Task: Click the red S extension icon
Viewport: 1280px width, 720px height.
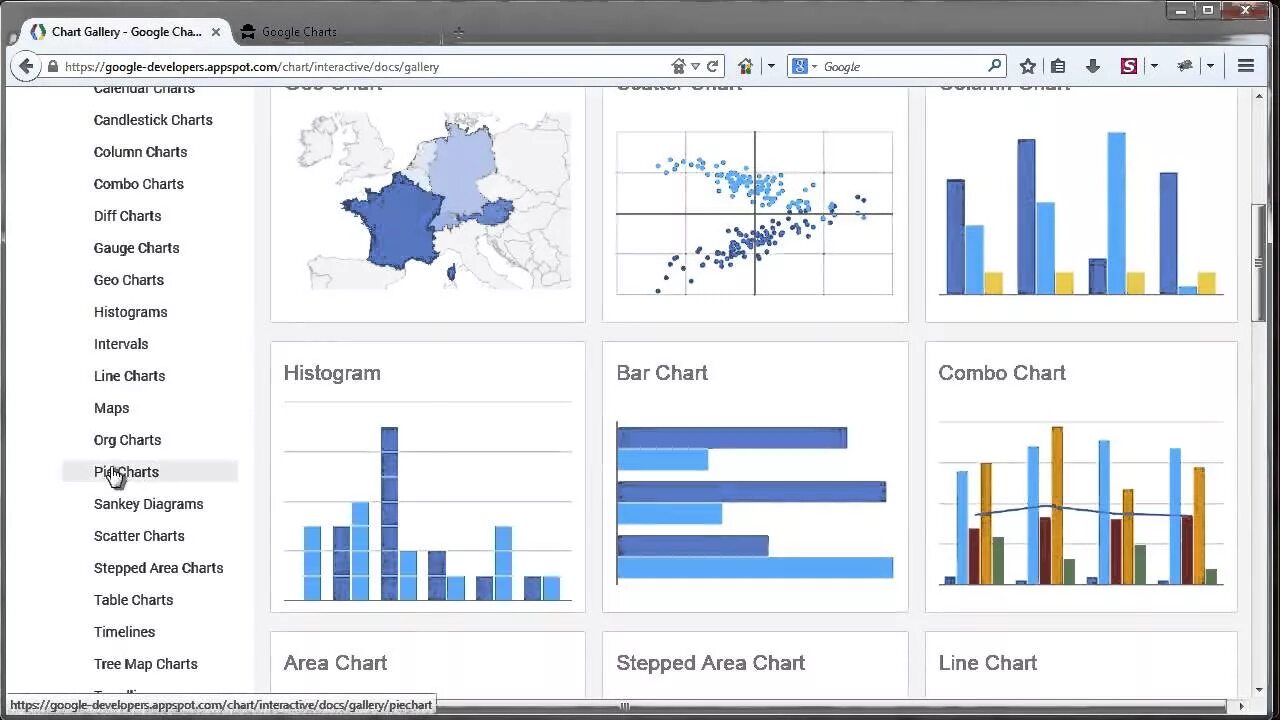Action: (x=1129, y=66)
